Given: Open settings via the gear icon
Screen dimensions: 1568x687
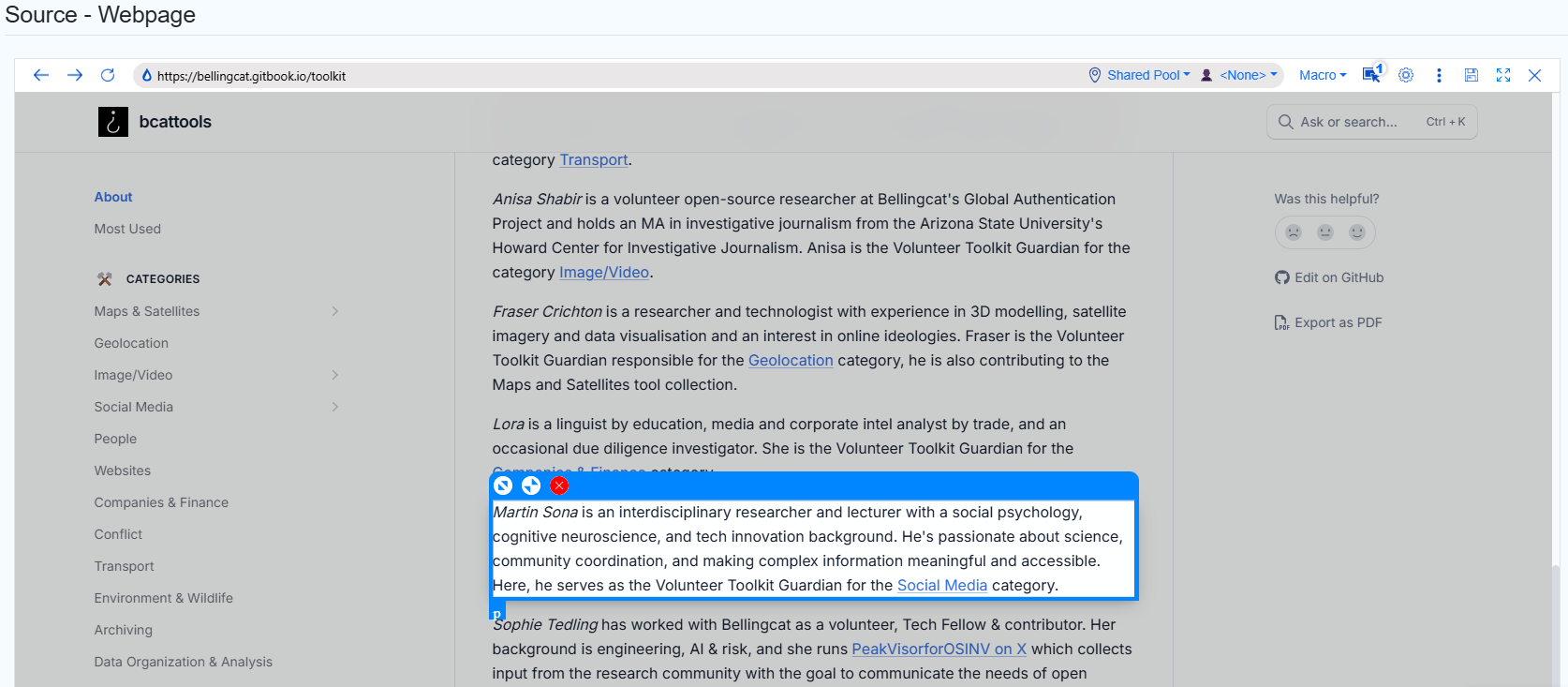Looking at the screenshot, I should [1406, 75].
